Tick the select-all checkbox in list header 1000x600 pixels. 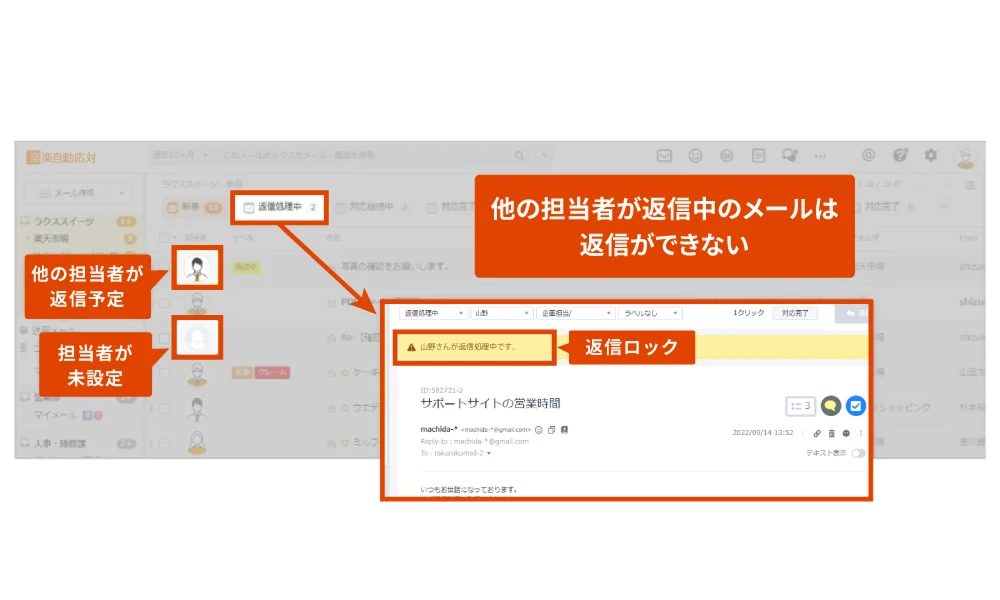(x=165, y=237)
